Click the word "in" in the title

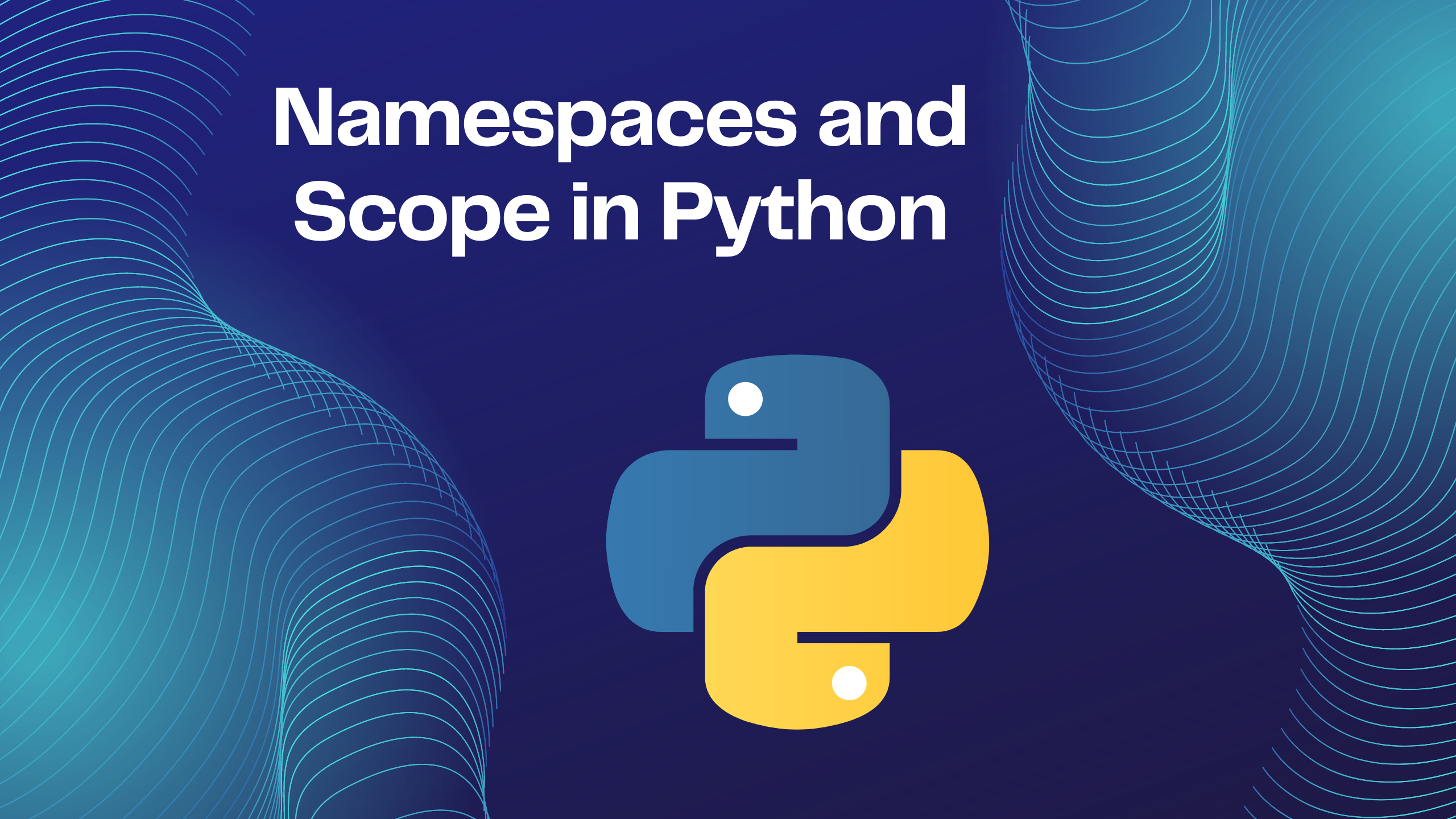pos(605,213)
